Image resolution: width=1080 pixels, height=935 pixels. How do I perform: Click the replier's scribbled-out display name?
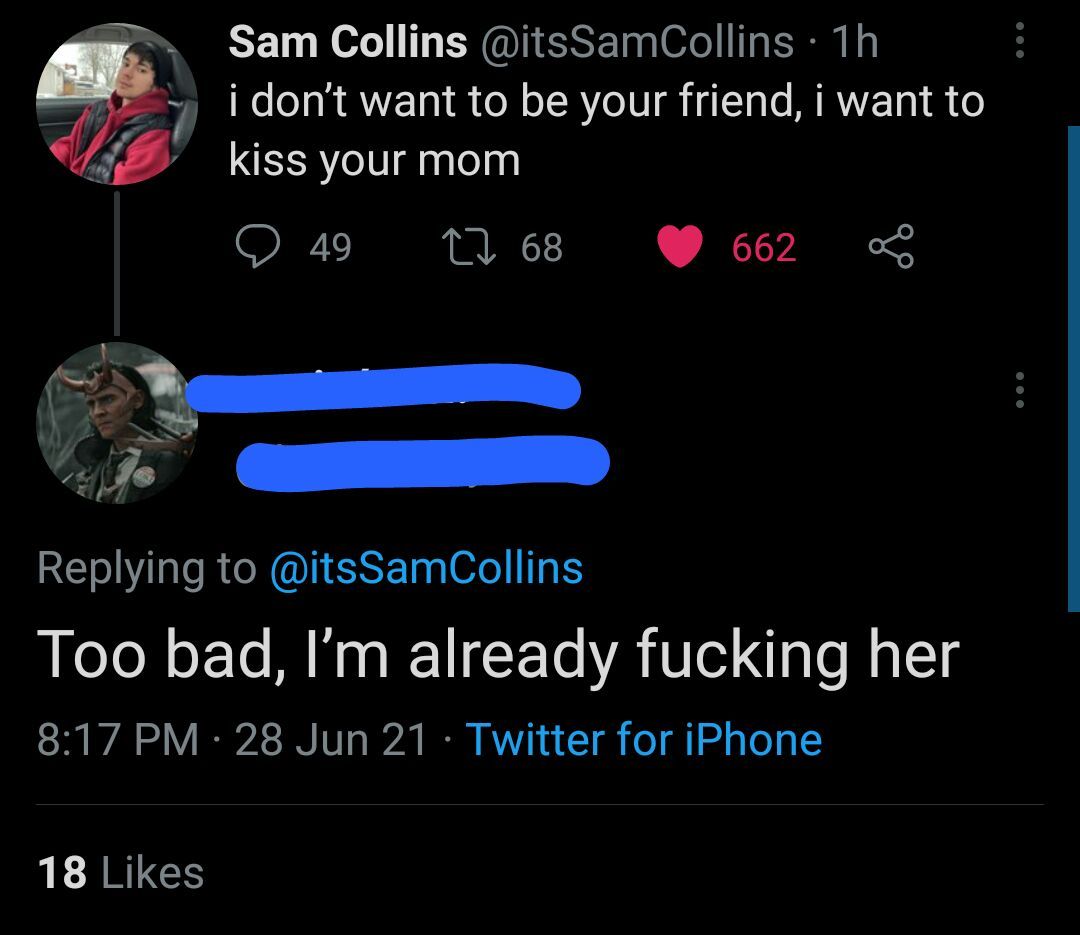click(x=383, y=389)
